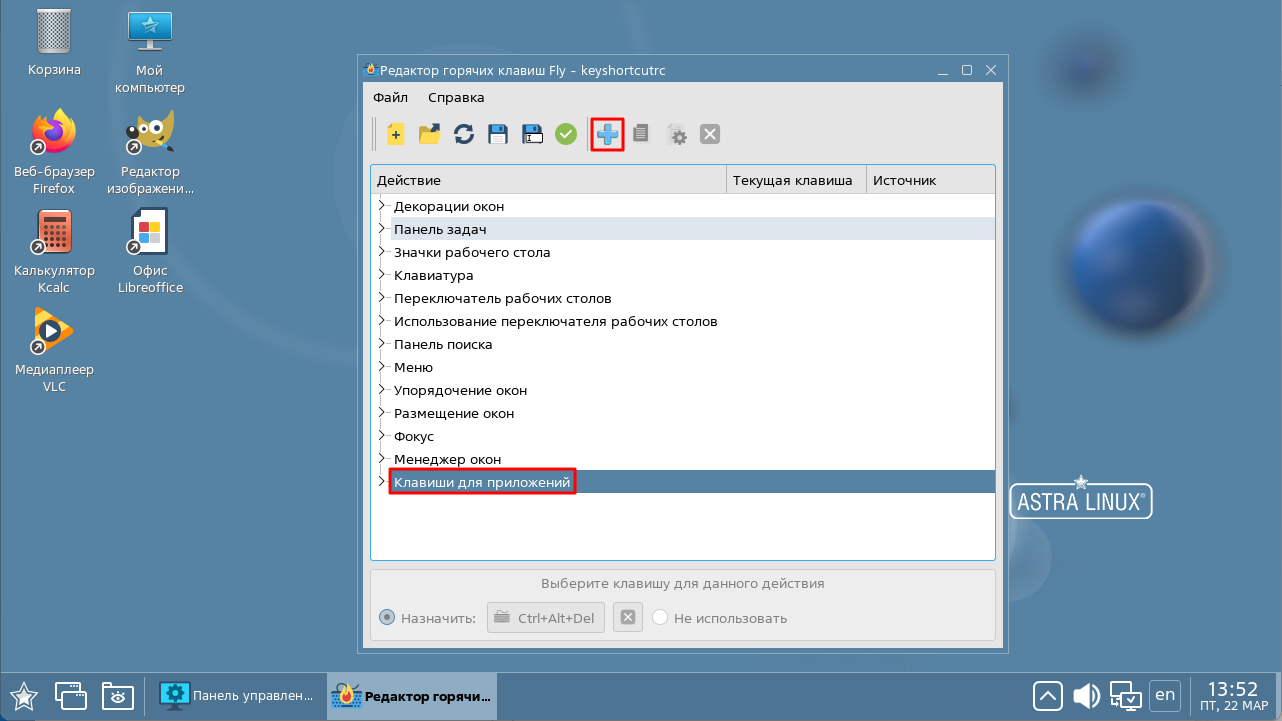Switch keyboard layout with the en indicator
This screenshot has height=721, width=1282.
click(x=1165, y=694)
